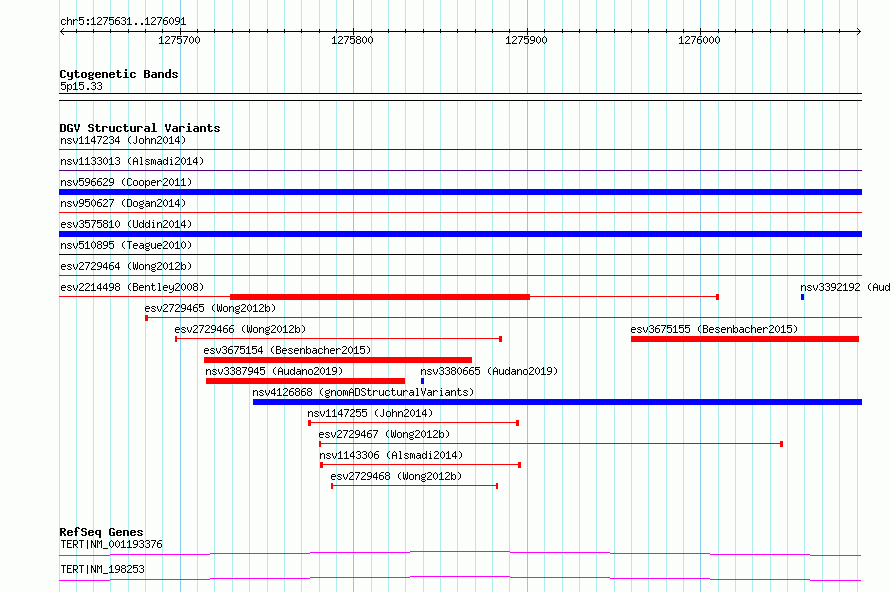
Task: Click the small blue nsv3392192 marker
Action: click(803, 297)
